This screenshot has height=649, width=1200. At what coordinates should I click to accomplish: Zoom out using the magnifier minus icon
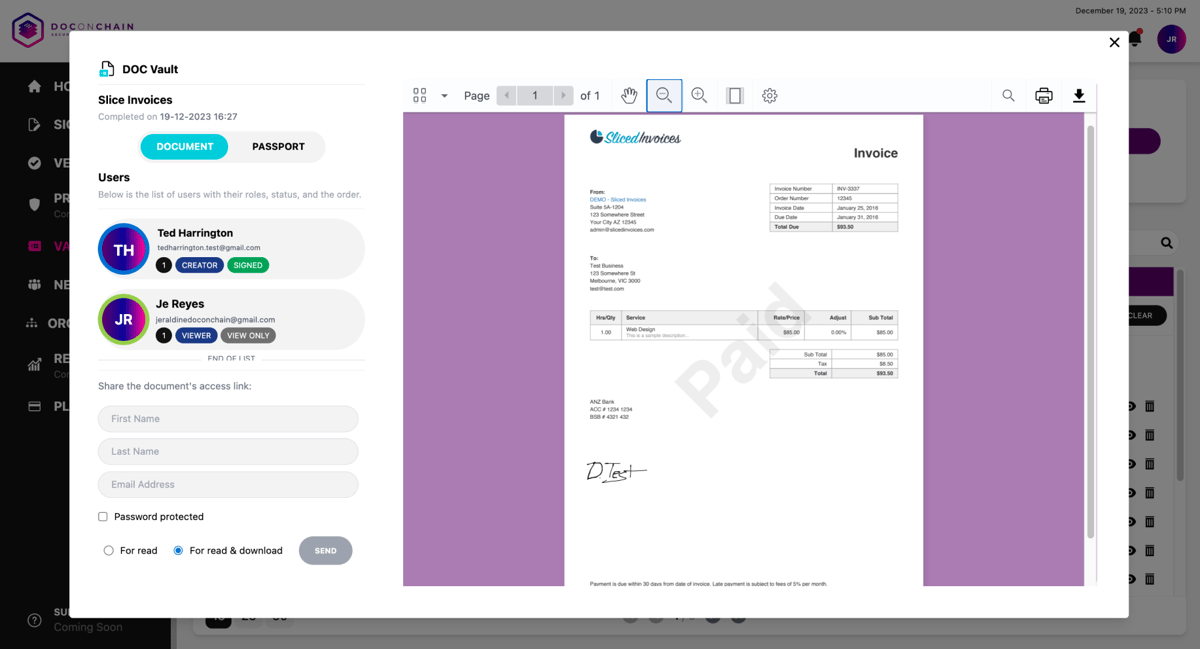tap(664, 95)
